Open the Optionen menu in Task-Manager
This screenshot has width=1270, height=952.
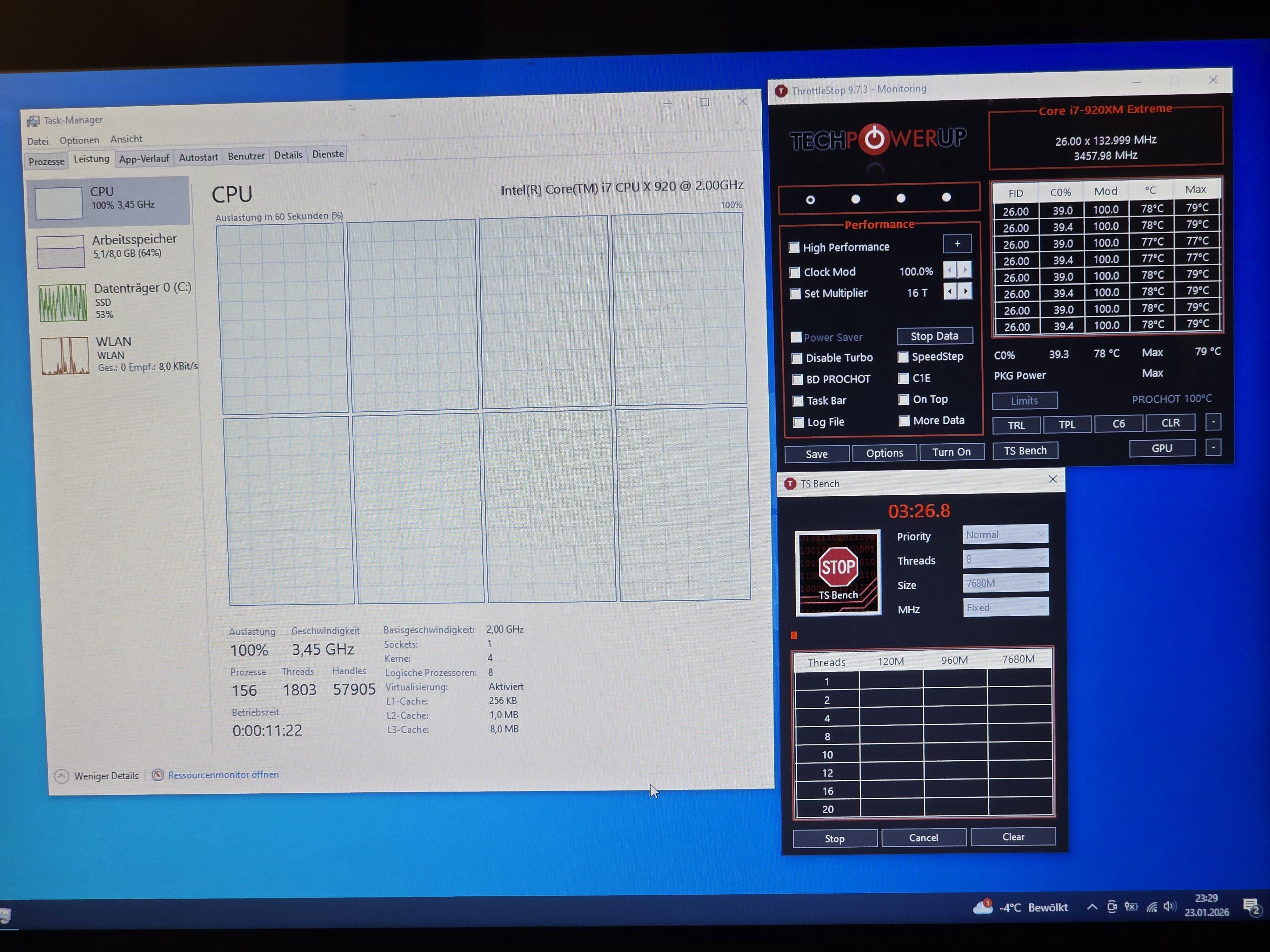point(79,140)
